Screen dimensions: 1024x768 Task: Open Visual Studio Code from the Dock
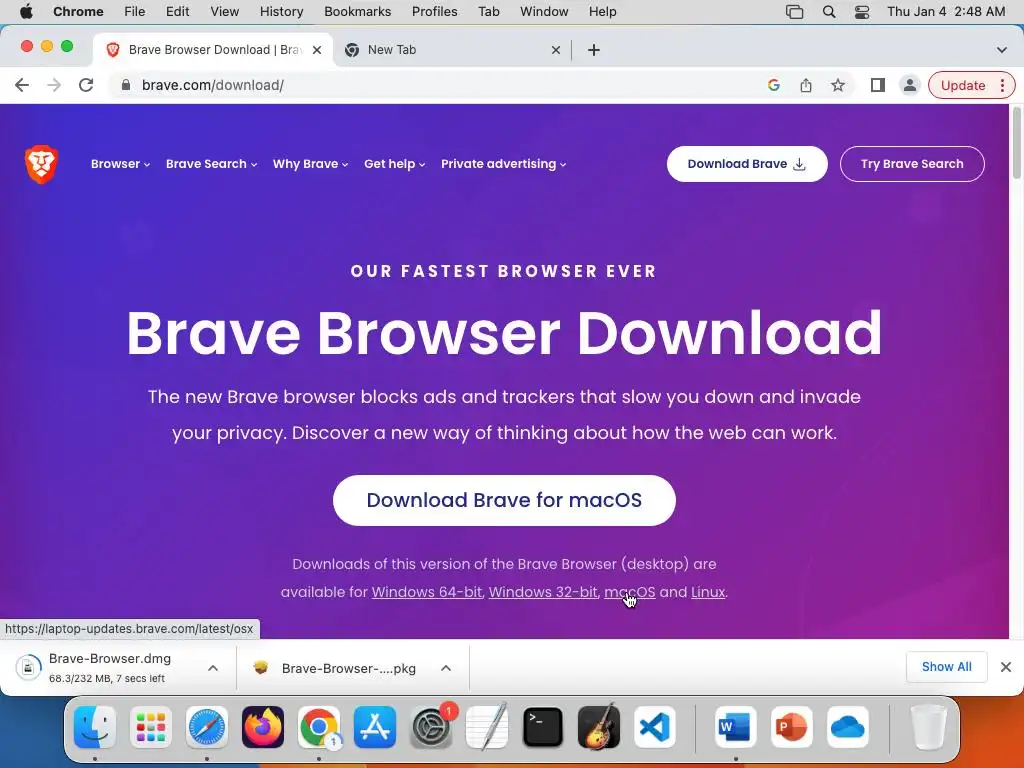[x=655, y=727]
